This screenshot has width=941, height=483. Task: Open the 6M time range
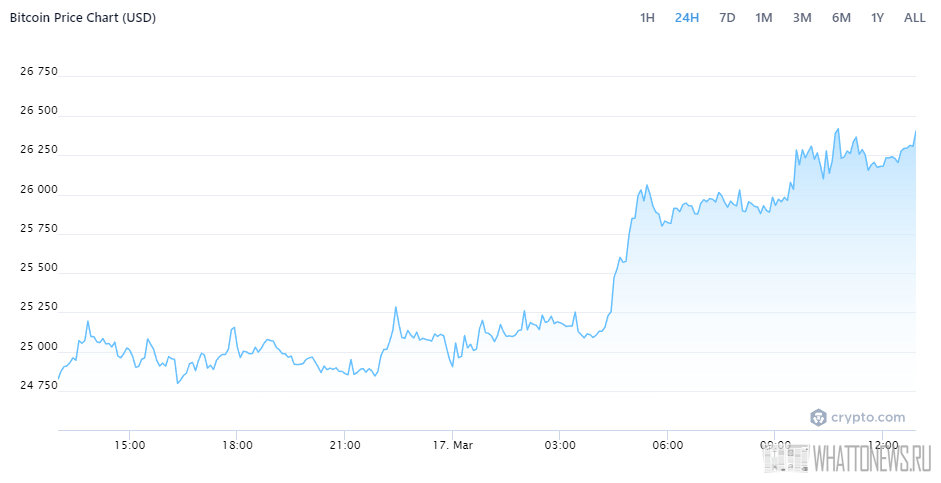point(841,17)
